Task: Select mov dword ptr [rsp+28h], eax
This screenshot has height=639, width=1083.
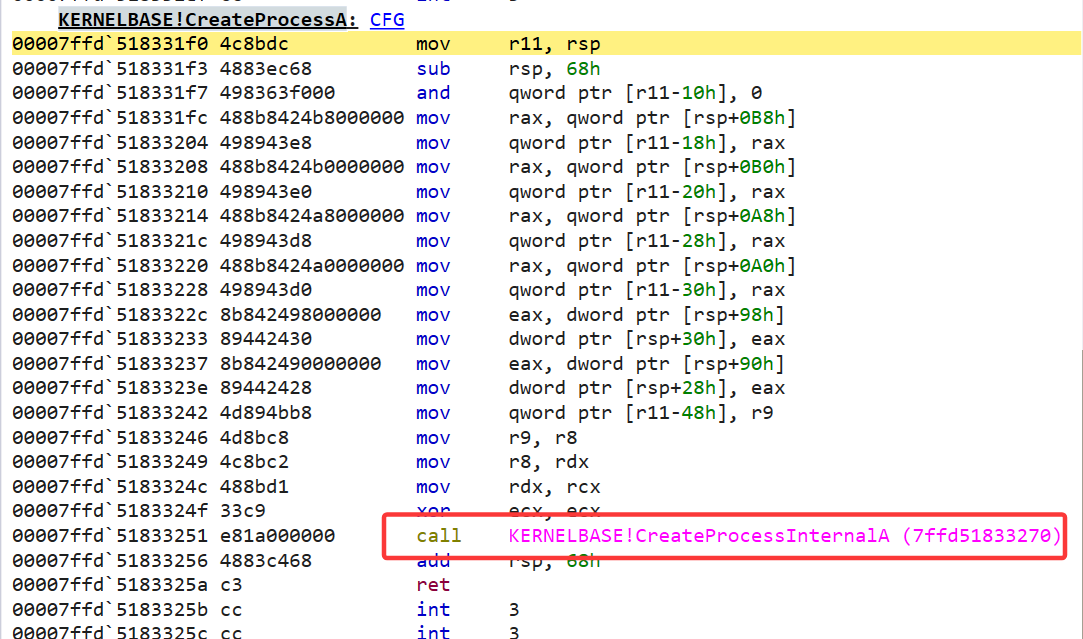Action: point(600,388)
